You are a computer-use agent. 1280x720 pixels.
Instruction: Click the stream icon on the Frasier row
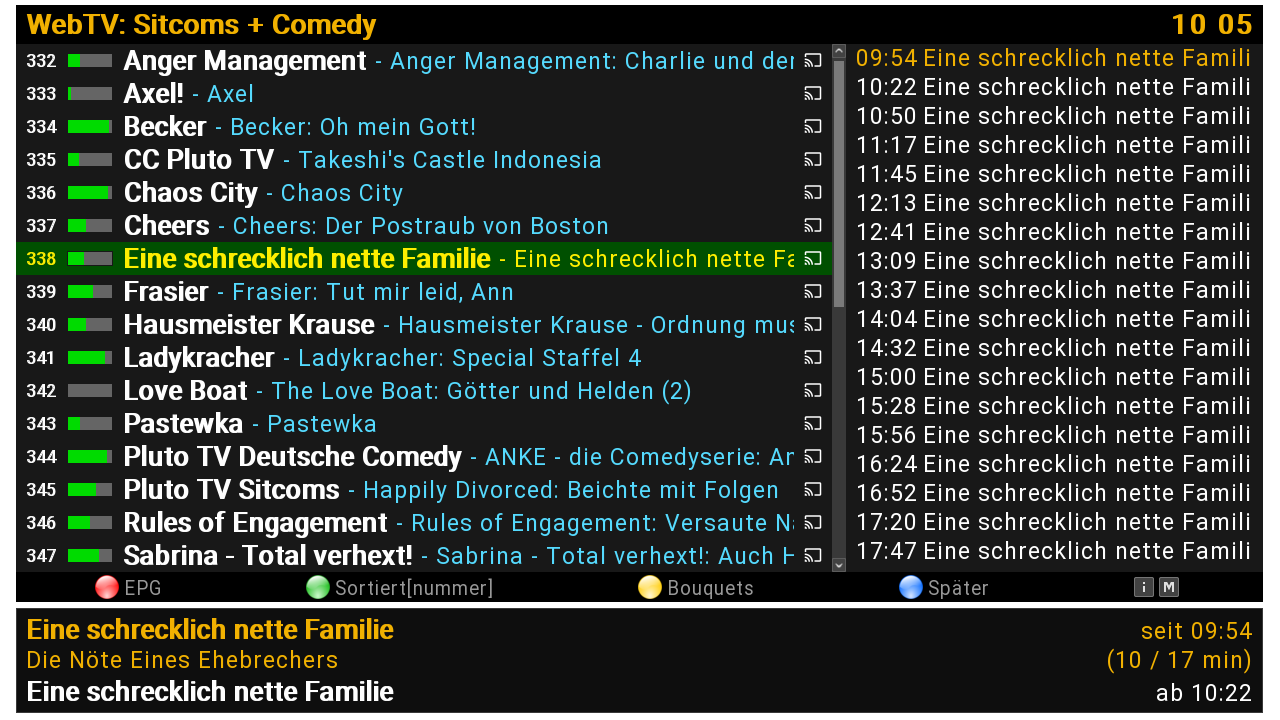click(x=813, y=292)
